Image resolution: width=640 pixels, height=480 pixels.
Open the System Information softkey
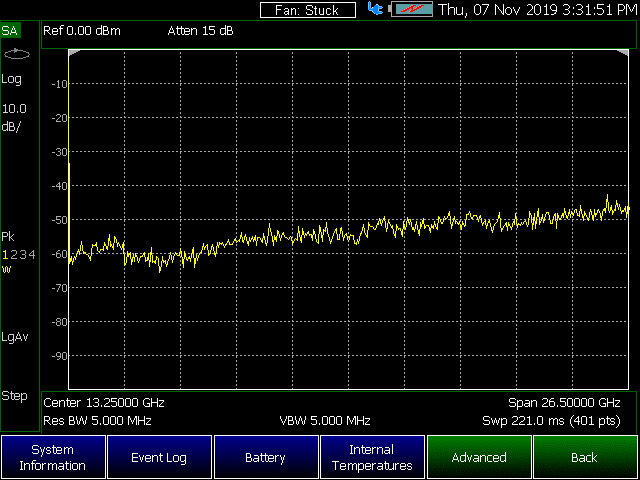[53, 457]
